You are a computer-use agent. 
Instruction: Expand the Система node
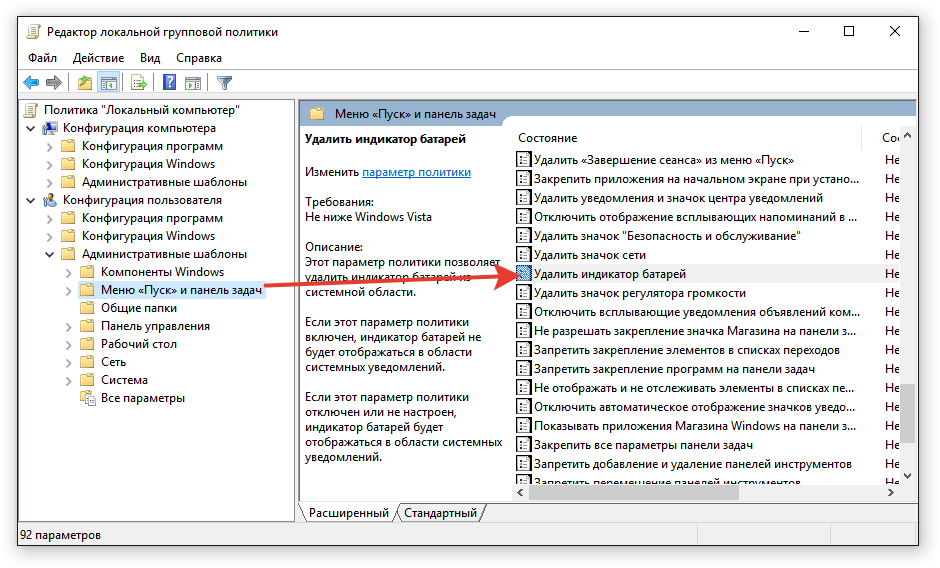tap(68, 381)
